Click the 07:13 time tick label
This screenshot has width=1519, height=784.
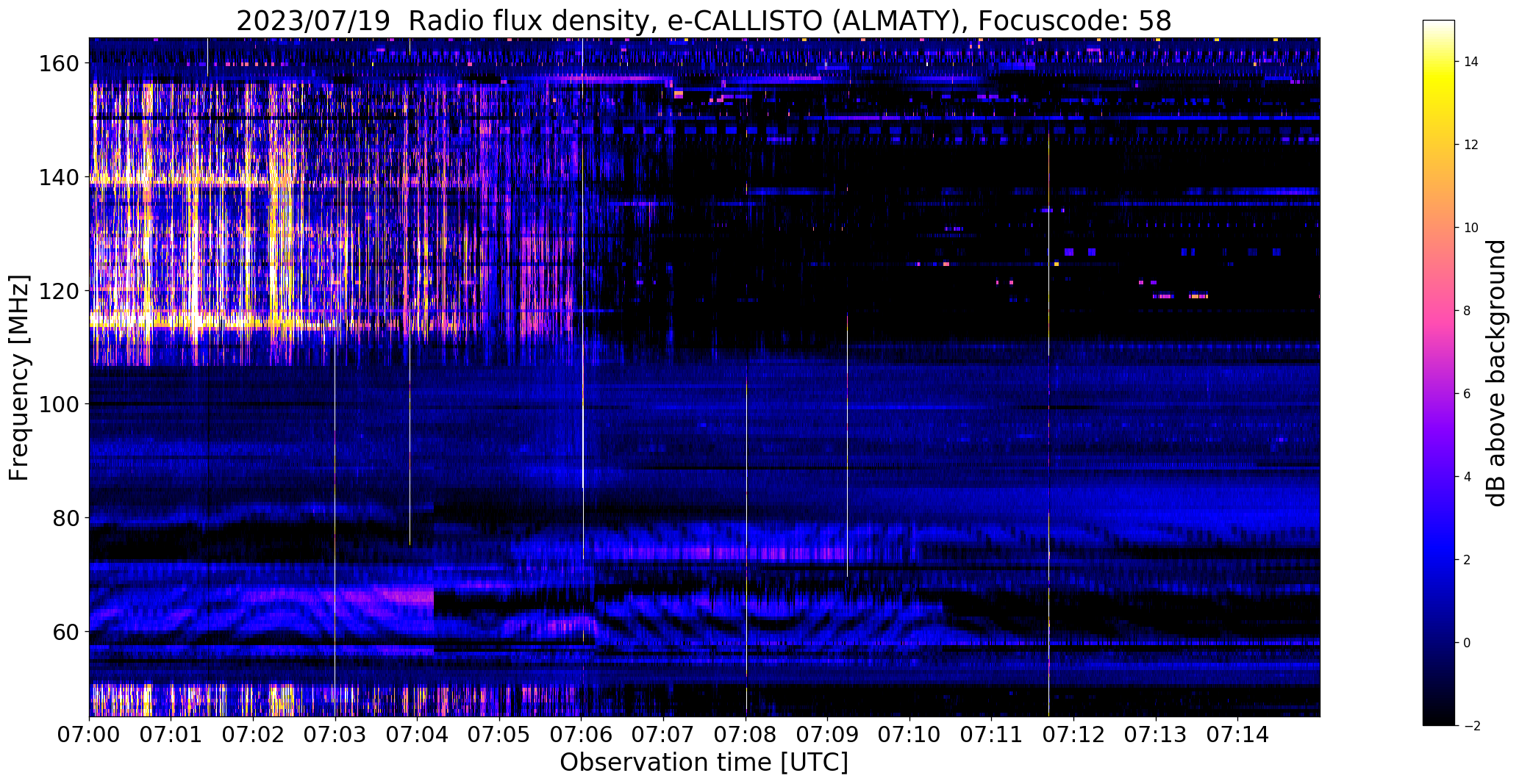pos(1157,733)
